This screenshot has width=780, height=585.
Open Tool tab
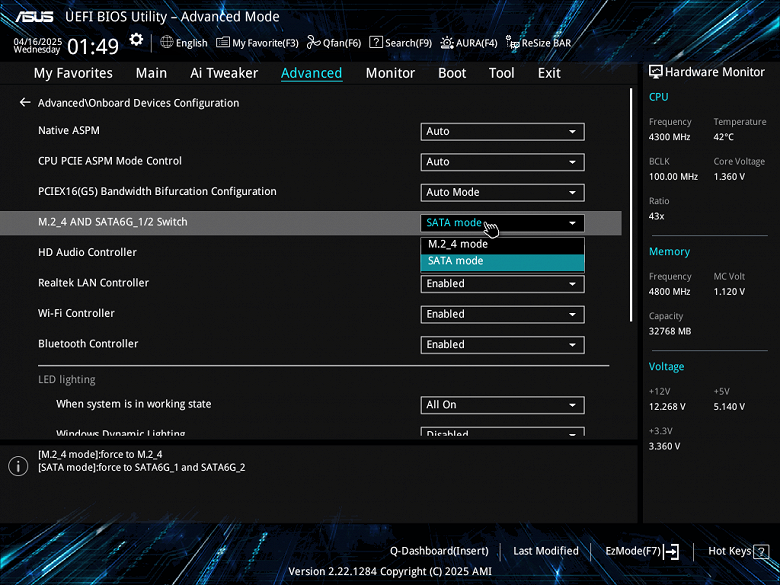(501, 73)
